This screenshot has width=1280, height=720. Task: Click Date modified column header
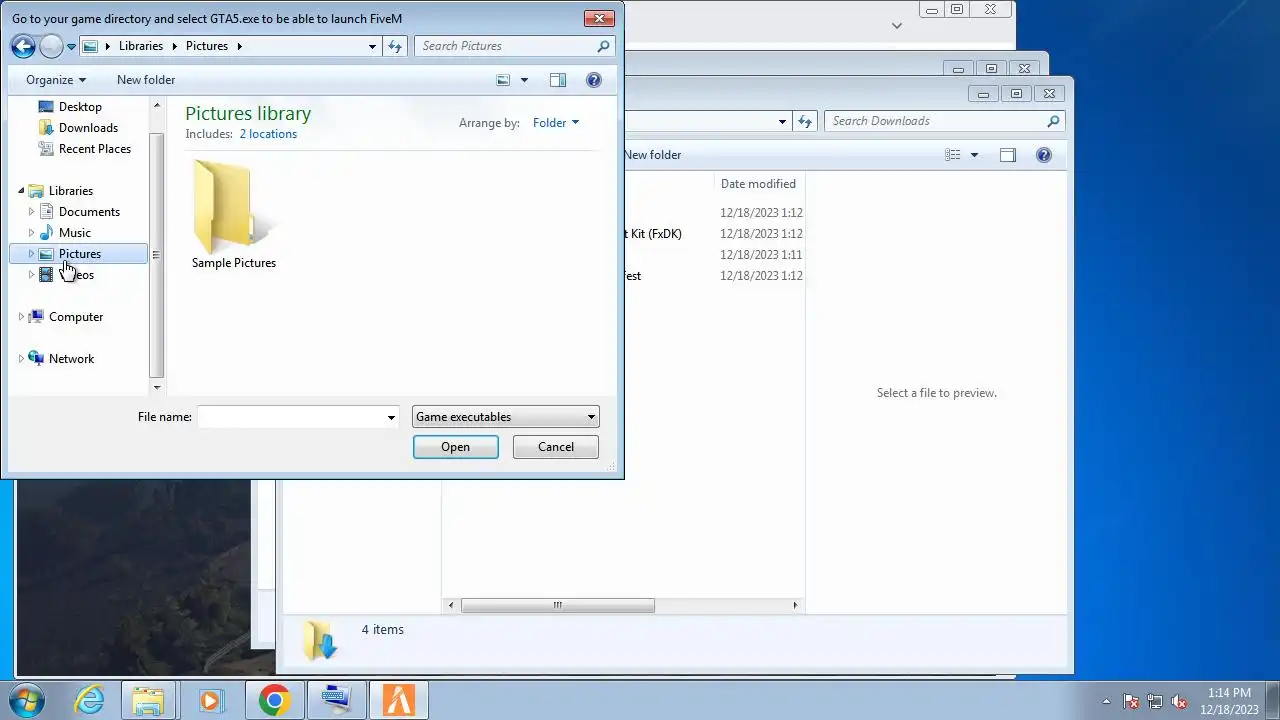pyautogui.click(x=758, y=184)
